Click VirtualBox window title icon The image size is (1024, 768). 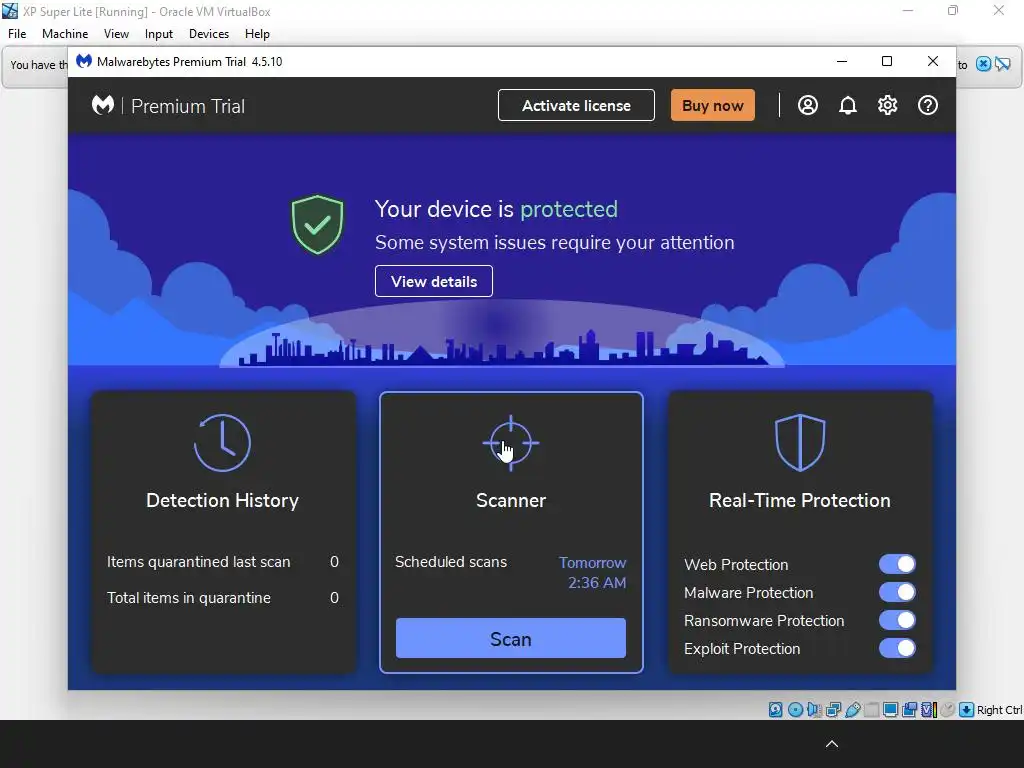point(10,11)
